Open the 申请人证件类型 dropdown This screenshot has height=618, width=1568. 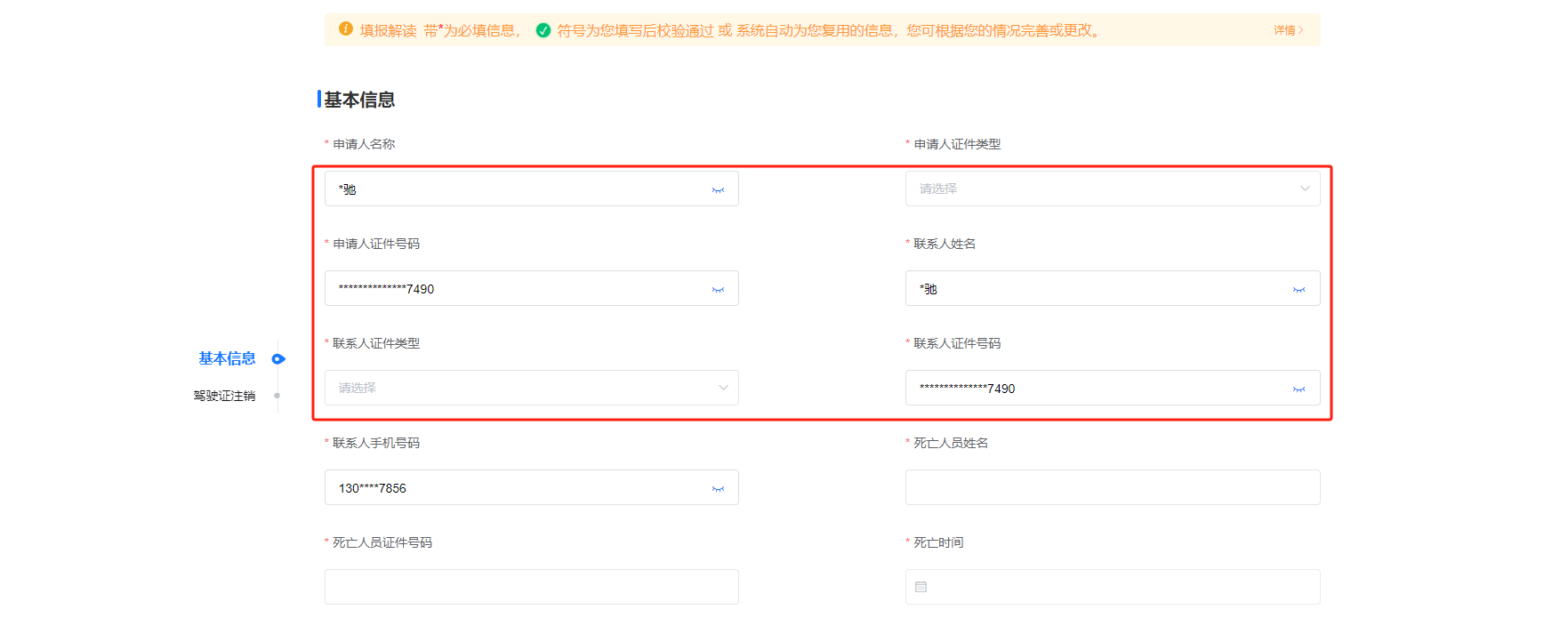click(x=1112, y=189)
